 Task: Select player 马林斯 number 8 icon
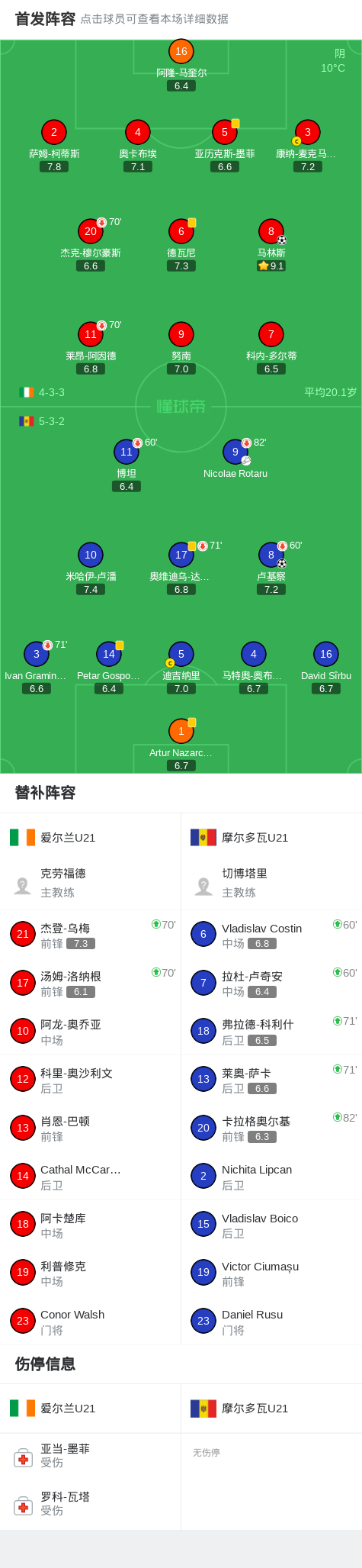tap(271, 231)
